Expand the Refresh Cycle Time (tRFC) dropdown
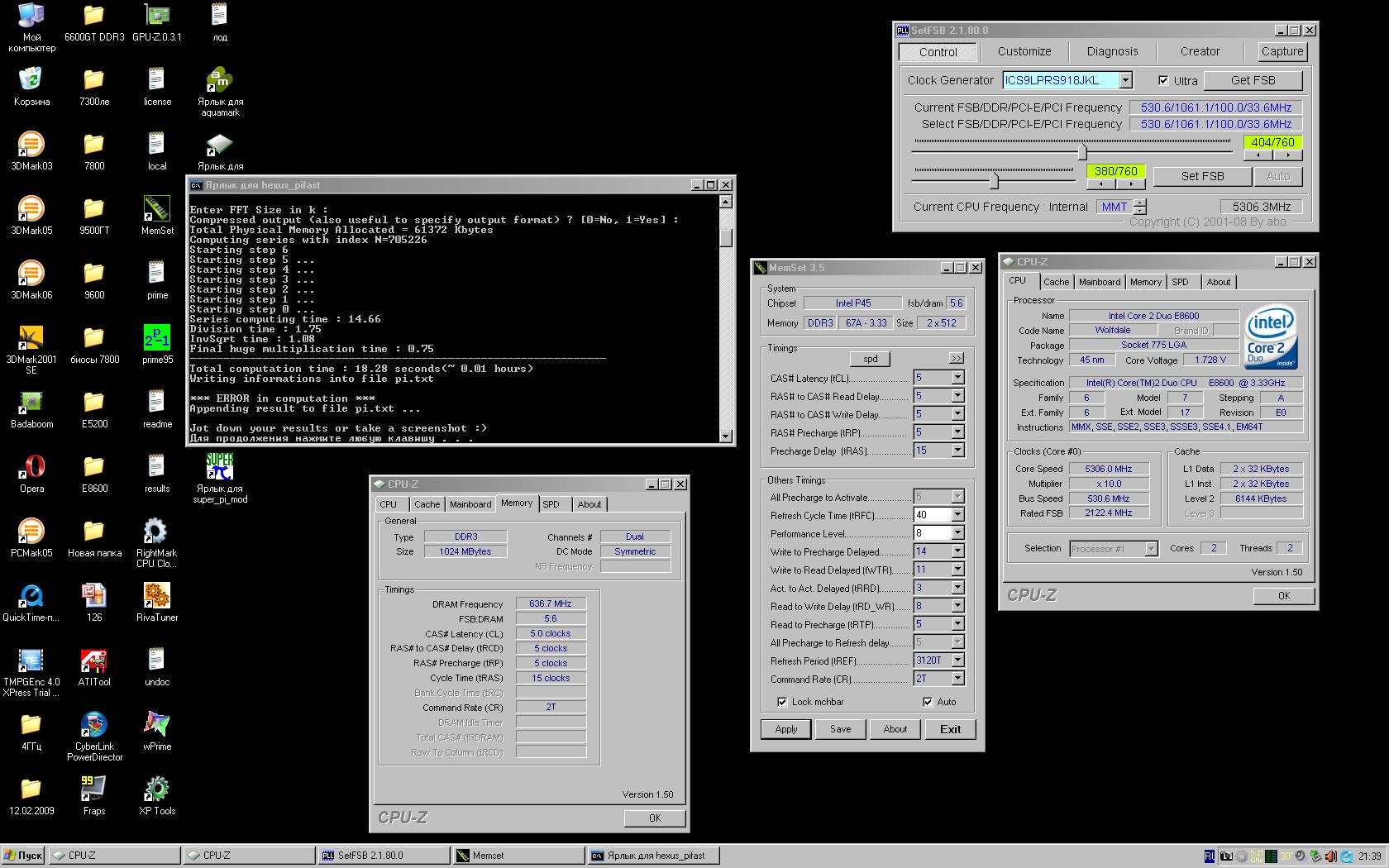This screenshot has height=868, width=1389. 957,515
